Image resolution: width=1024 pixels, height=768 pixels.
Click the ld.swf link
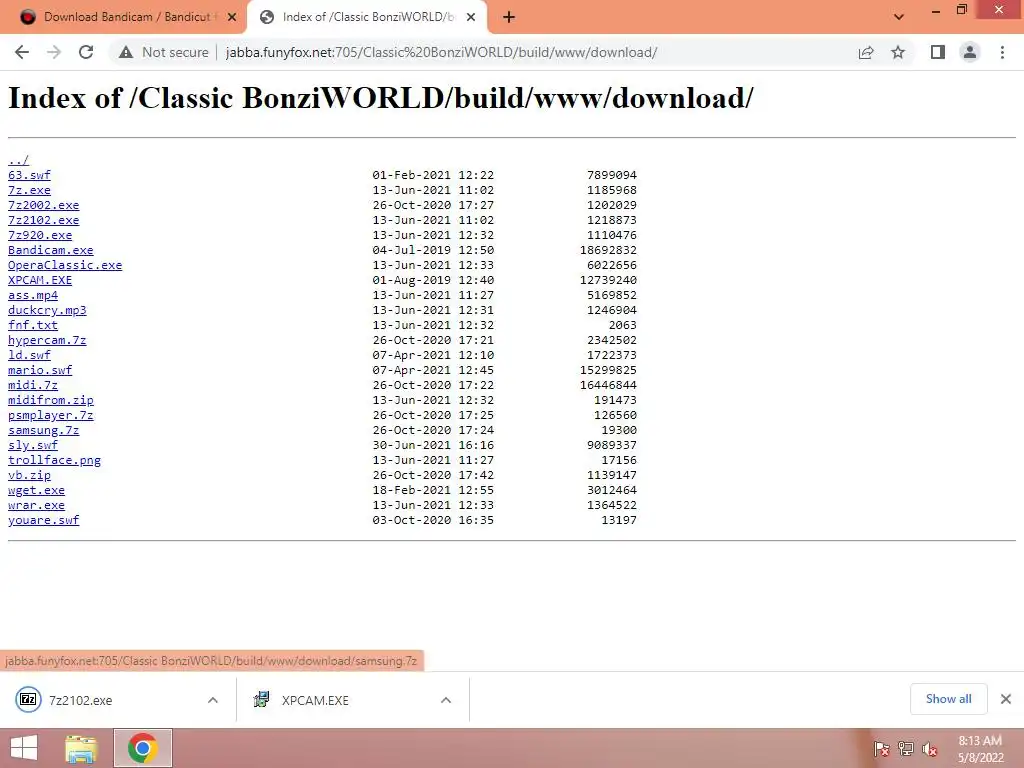tap(29, 355)
